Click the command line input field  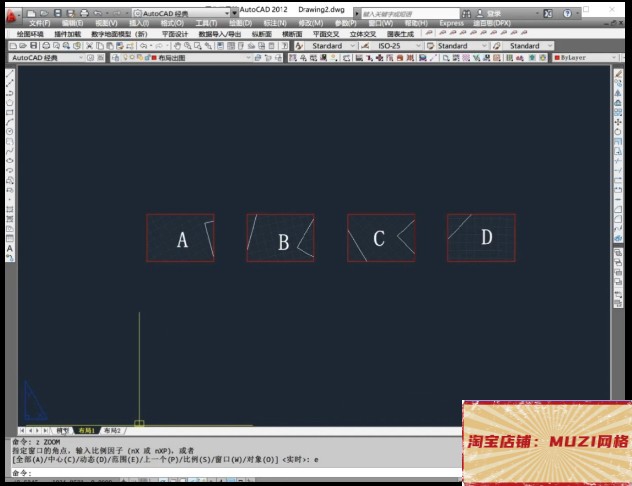234,473
